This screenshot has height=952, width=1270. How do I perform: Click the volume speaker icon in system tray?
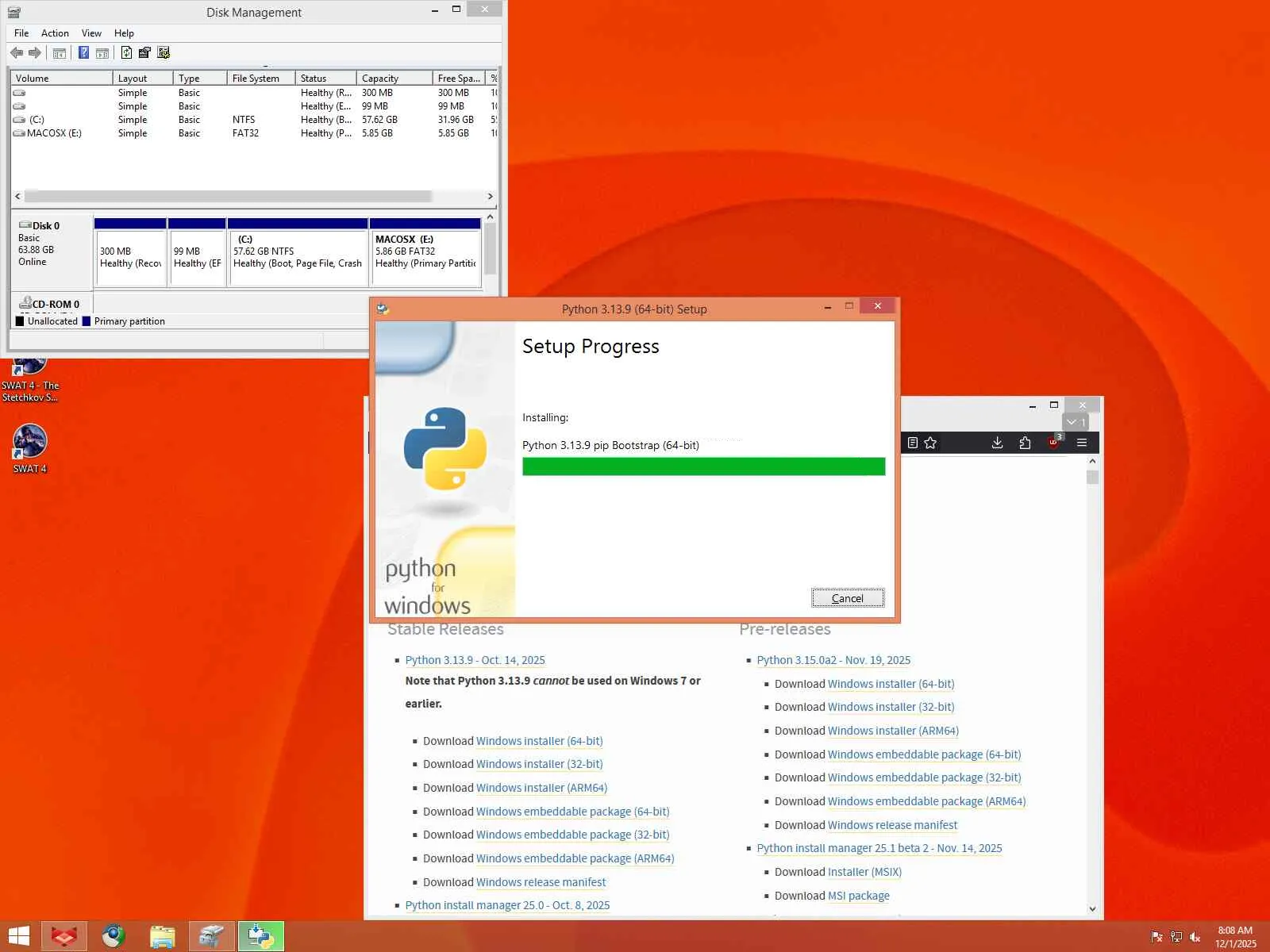pos(1195,937)
